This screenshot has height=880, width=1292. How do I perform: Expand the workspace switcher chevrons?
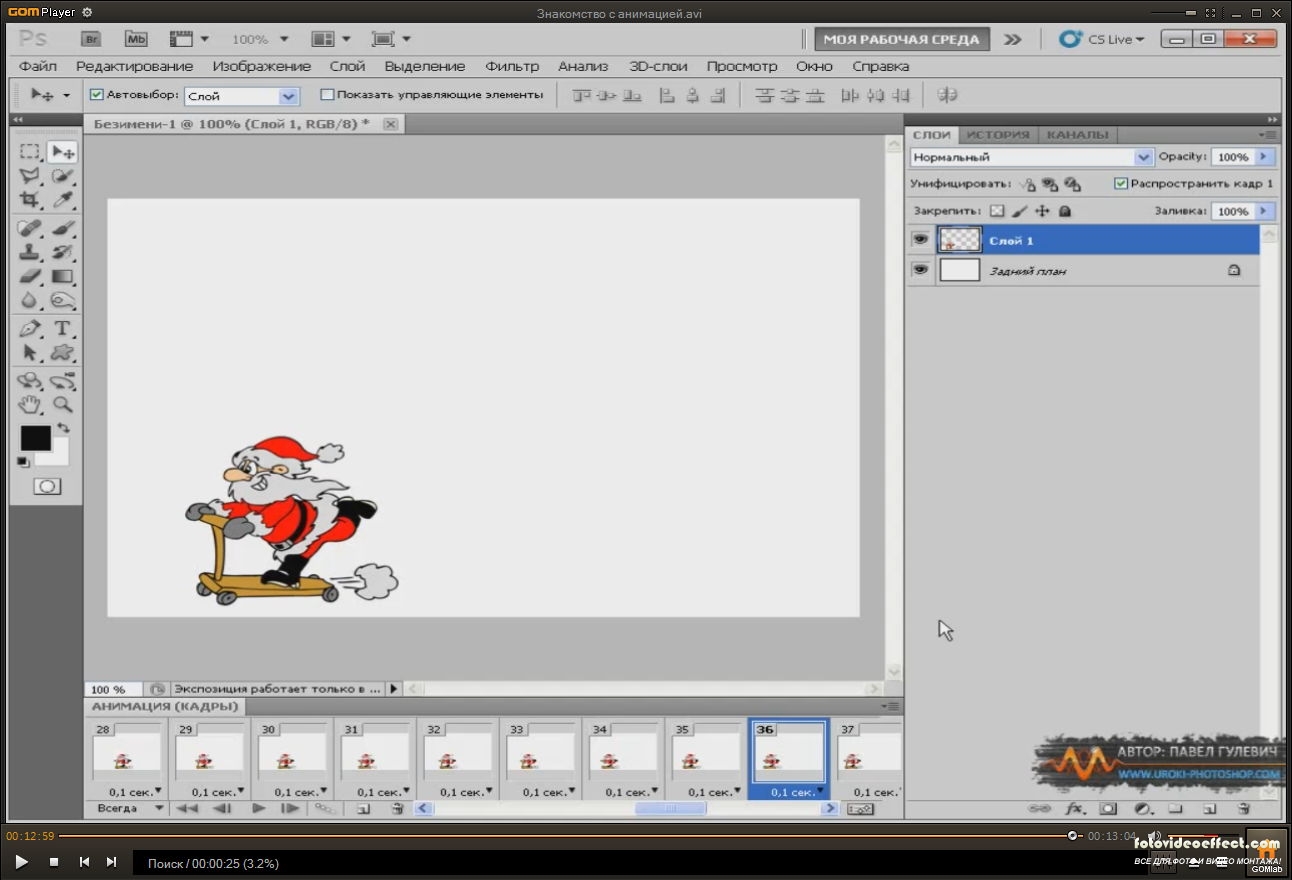click(1013, 39)
